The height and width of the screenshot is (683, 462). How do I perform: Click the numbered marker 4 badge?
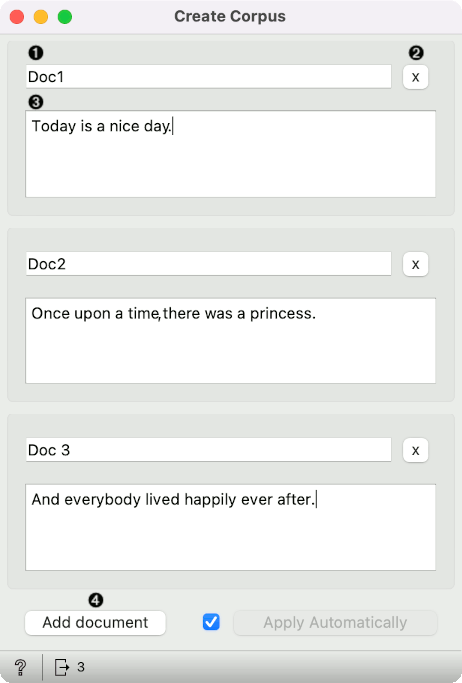(x=95, y=600)
